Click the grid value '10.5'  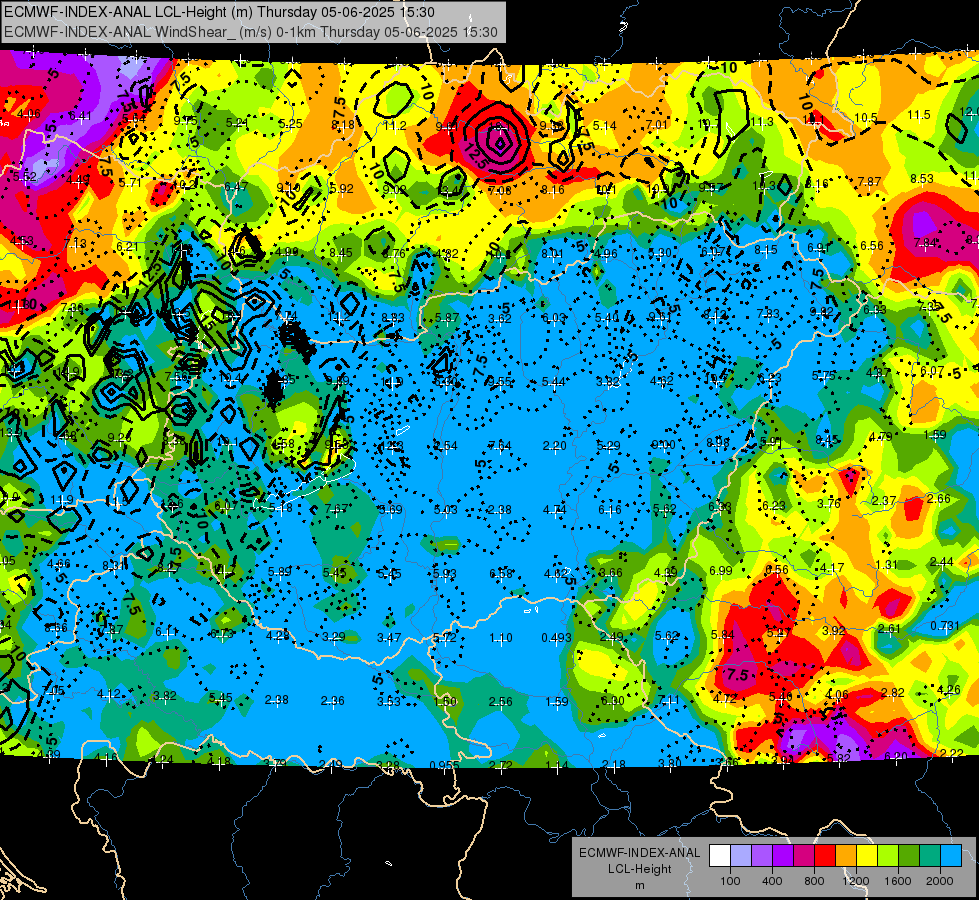click(865, 118)
